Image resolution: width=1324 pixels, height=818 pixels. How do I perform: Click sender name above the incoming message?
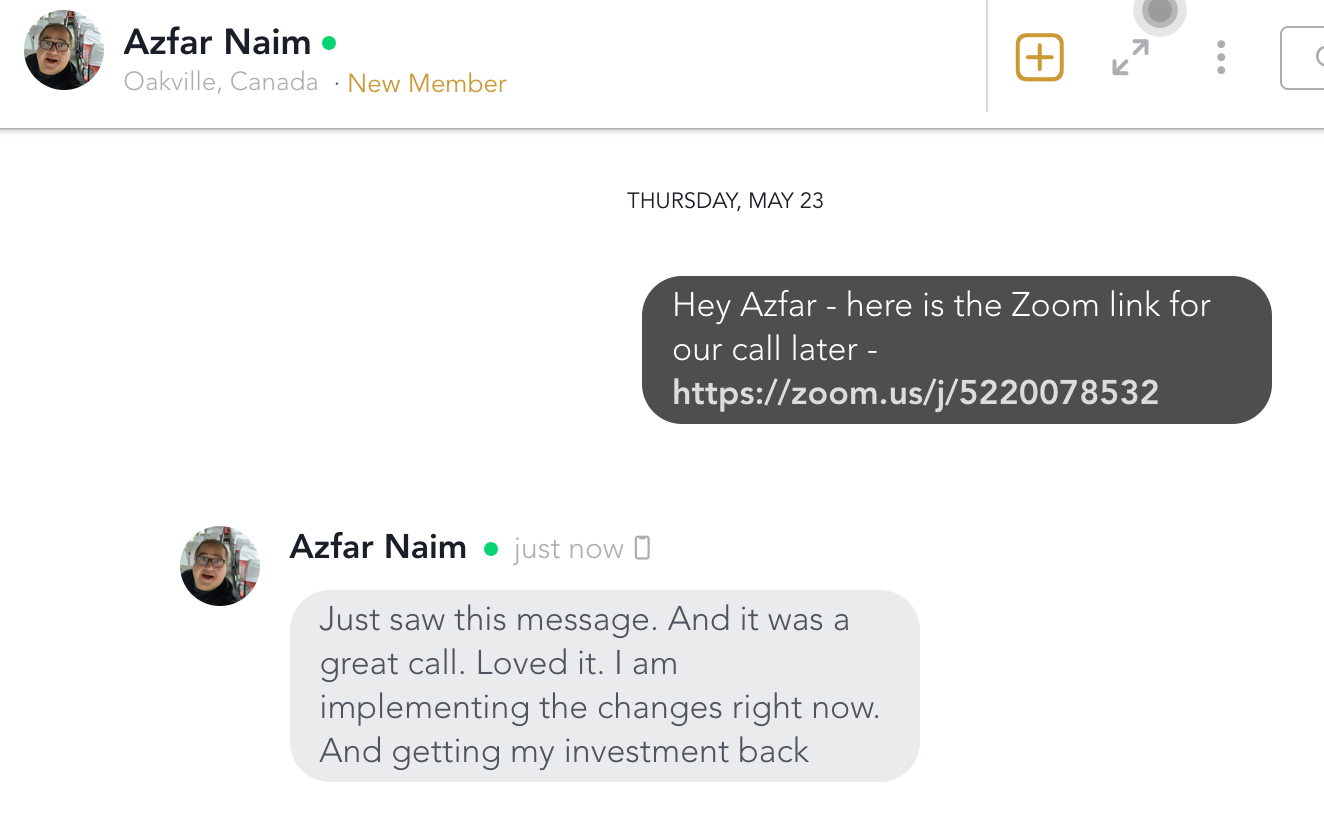(x=378, y=547)
